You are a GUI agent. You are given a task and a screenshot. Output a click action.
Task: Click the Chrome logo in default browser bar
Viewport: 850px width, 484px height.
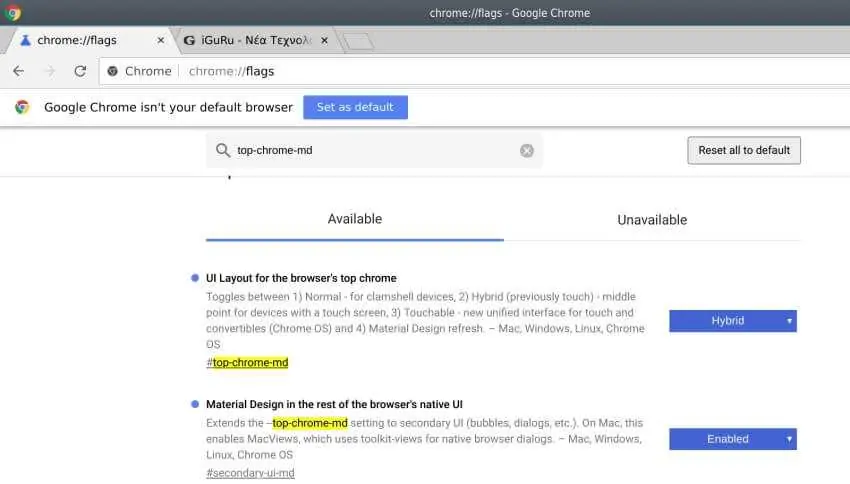click(22, 107)
